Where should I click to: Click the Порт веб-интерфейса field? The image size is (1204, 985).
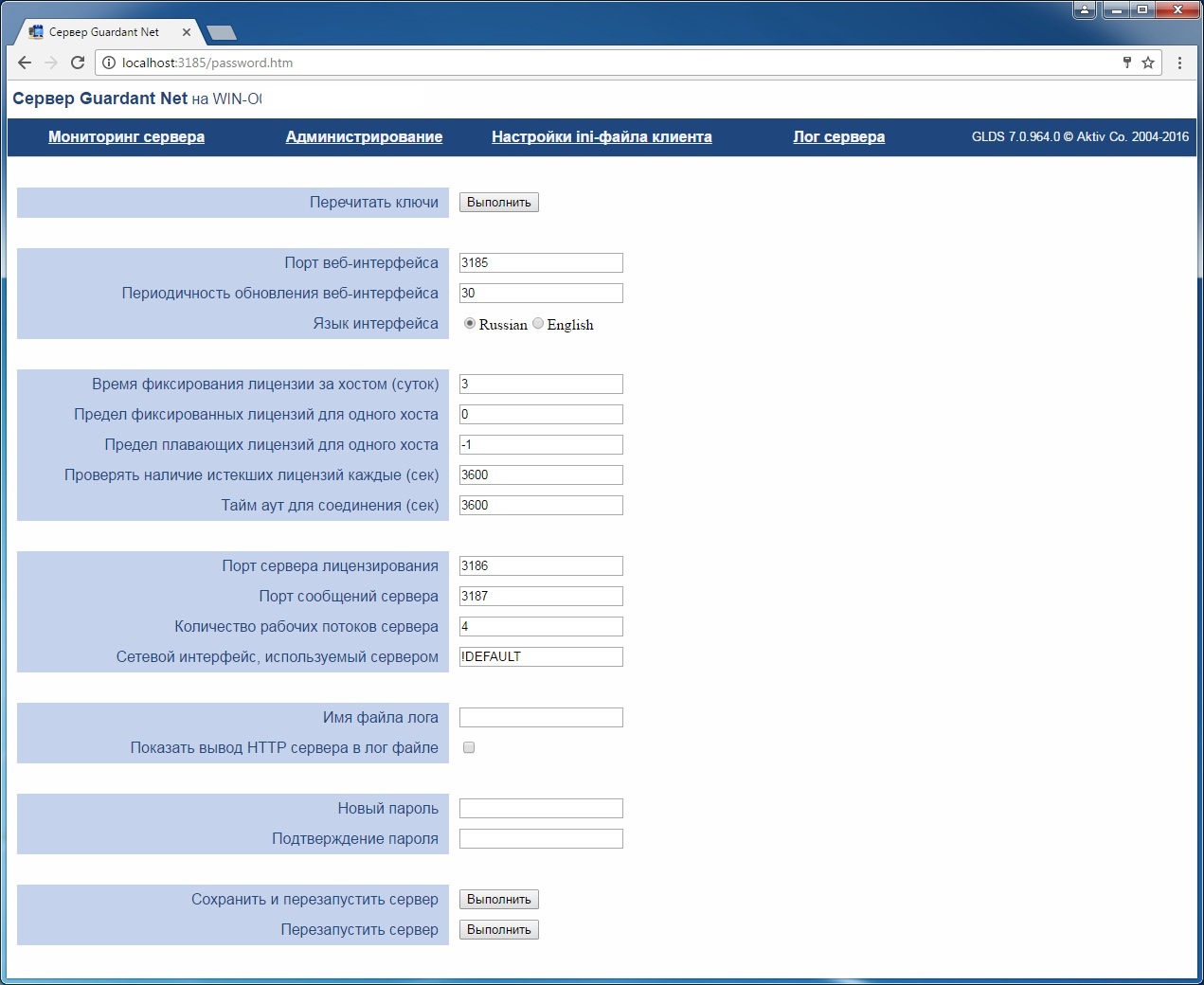[x=541, y=263]
